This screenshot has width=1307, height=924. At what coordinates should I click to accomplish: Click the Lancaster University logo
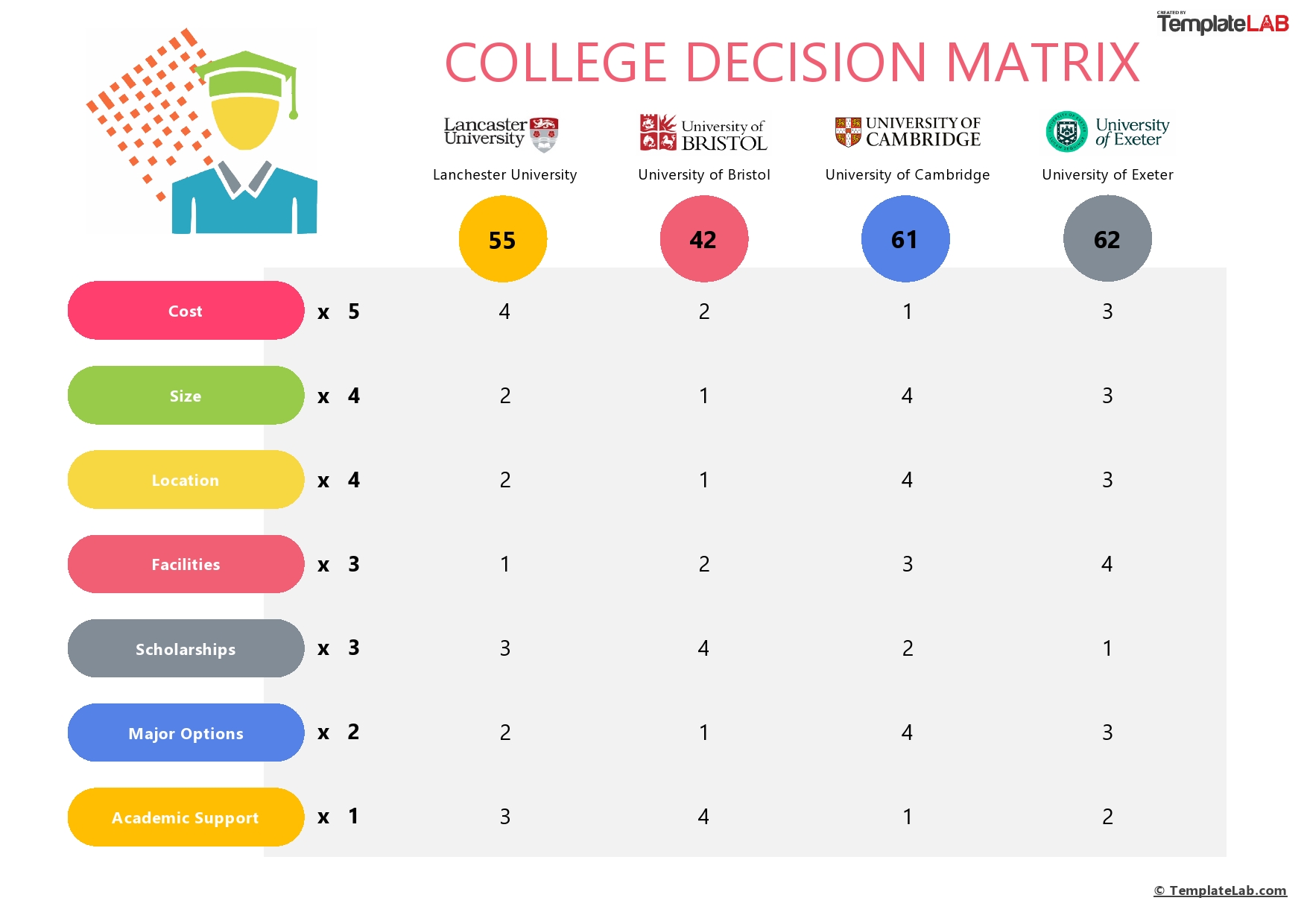tap(501, 133)
